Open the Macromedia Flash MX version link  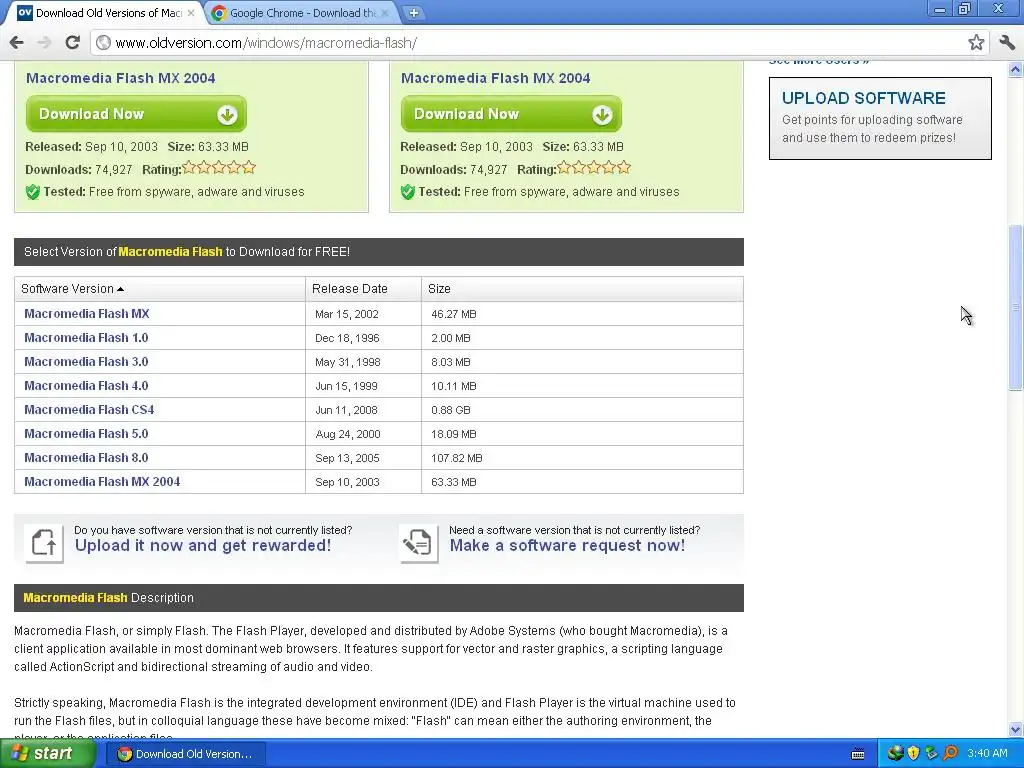[x=87, y=314]
